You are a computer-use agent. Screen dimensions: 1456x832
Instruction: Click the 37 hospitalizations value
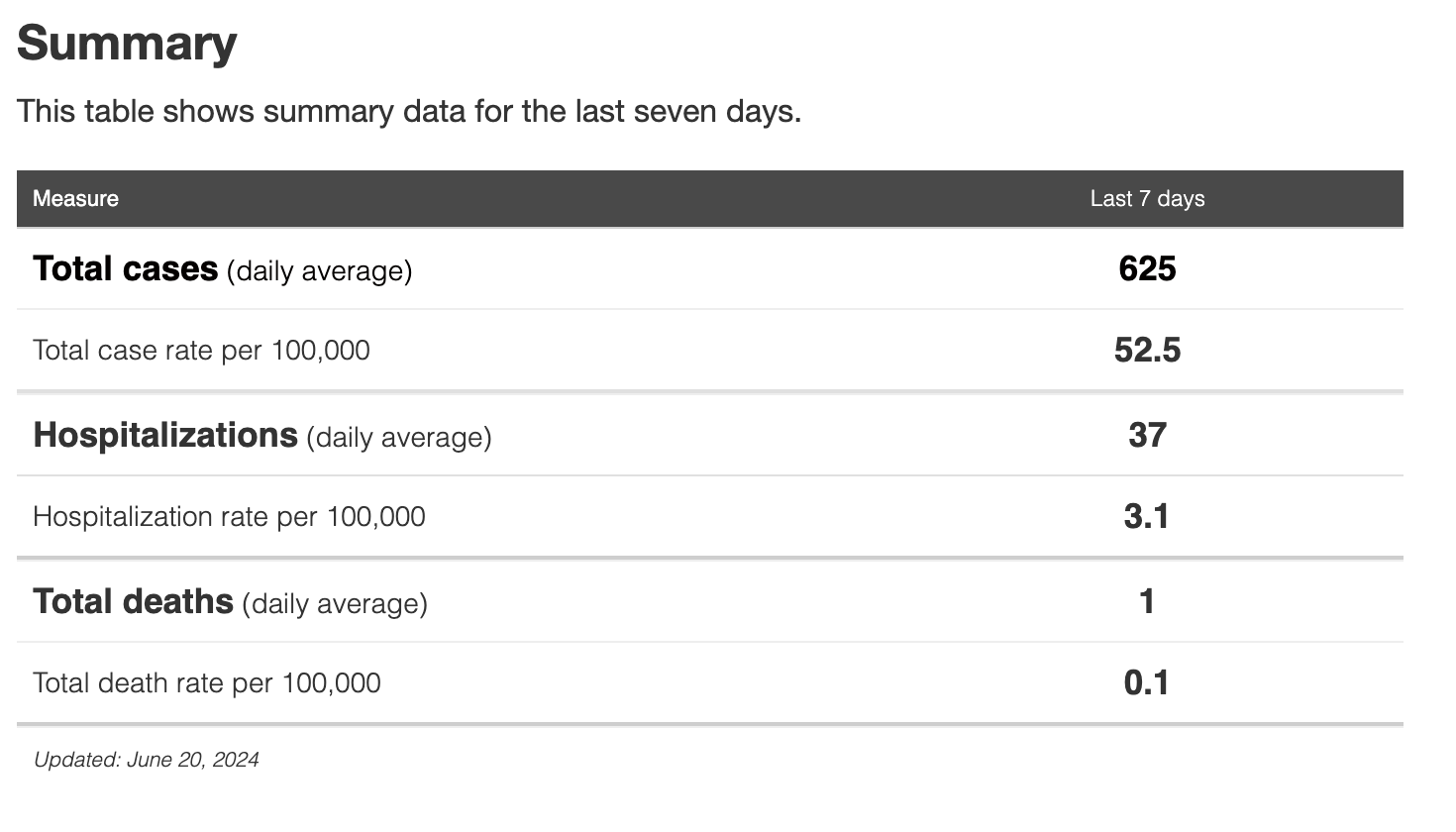pos(1147,435)
